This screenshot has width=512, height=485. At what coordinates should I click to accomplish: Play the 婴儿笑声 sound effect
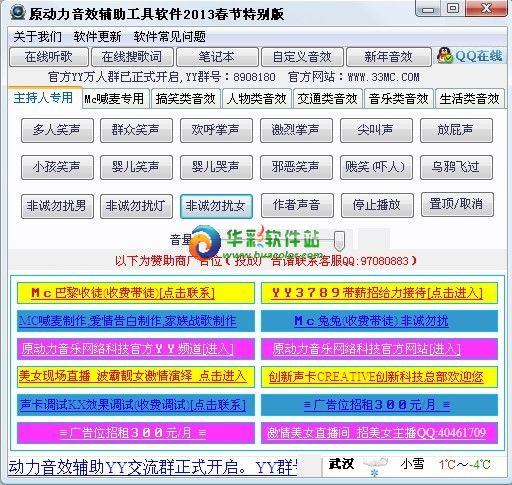[x=136, y=167]
